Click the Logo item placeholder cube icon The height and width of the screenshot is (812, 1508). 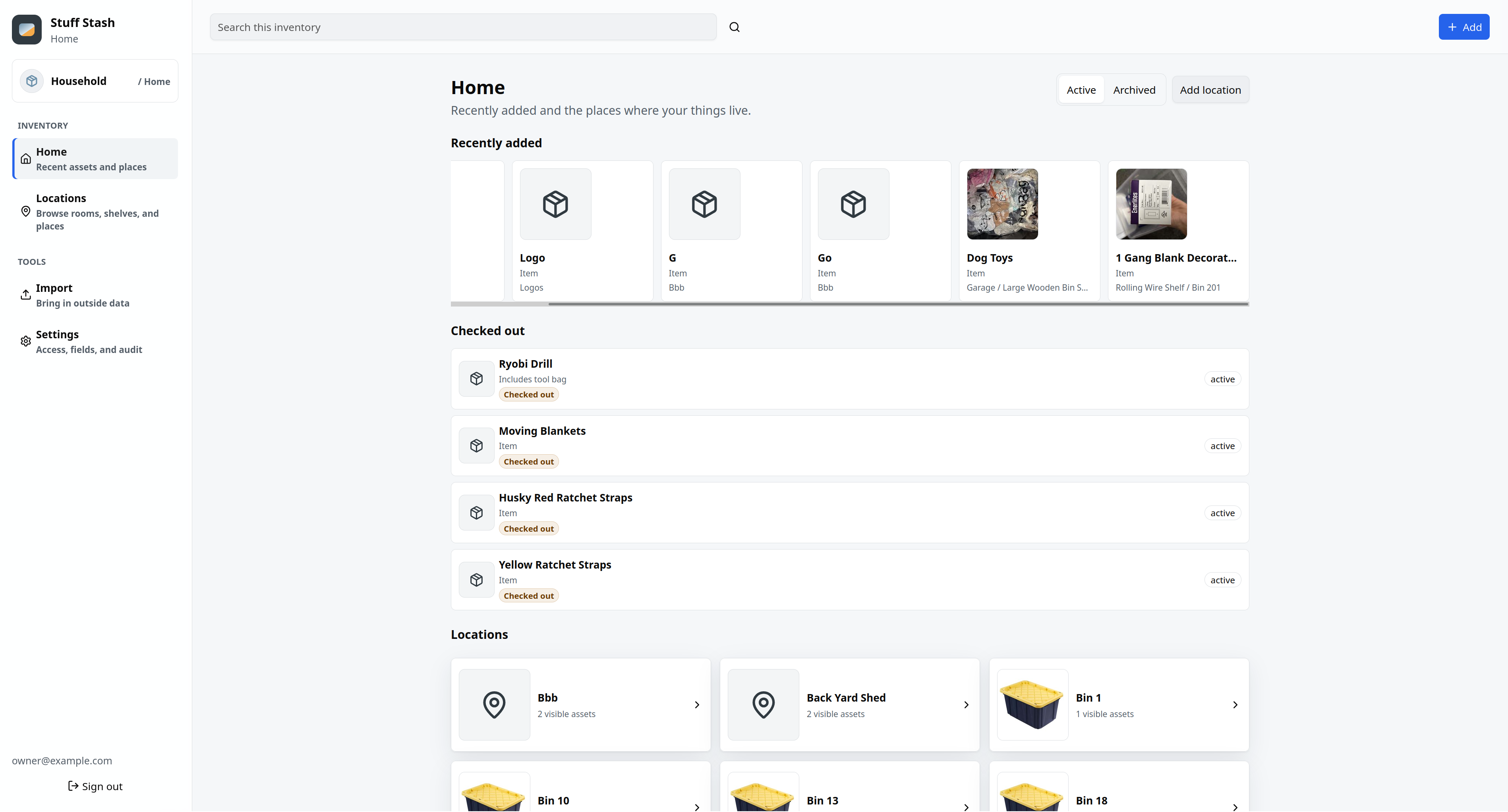click(555, 204)
